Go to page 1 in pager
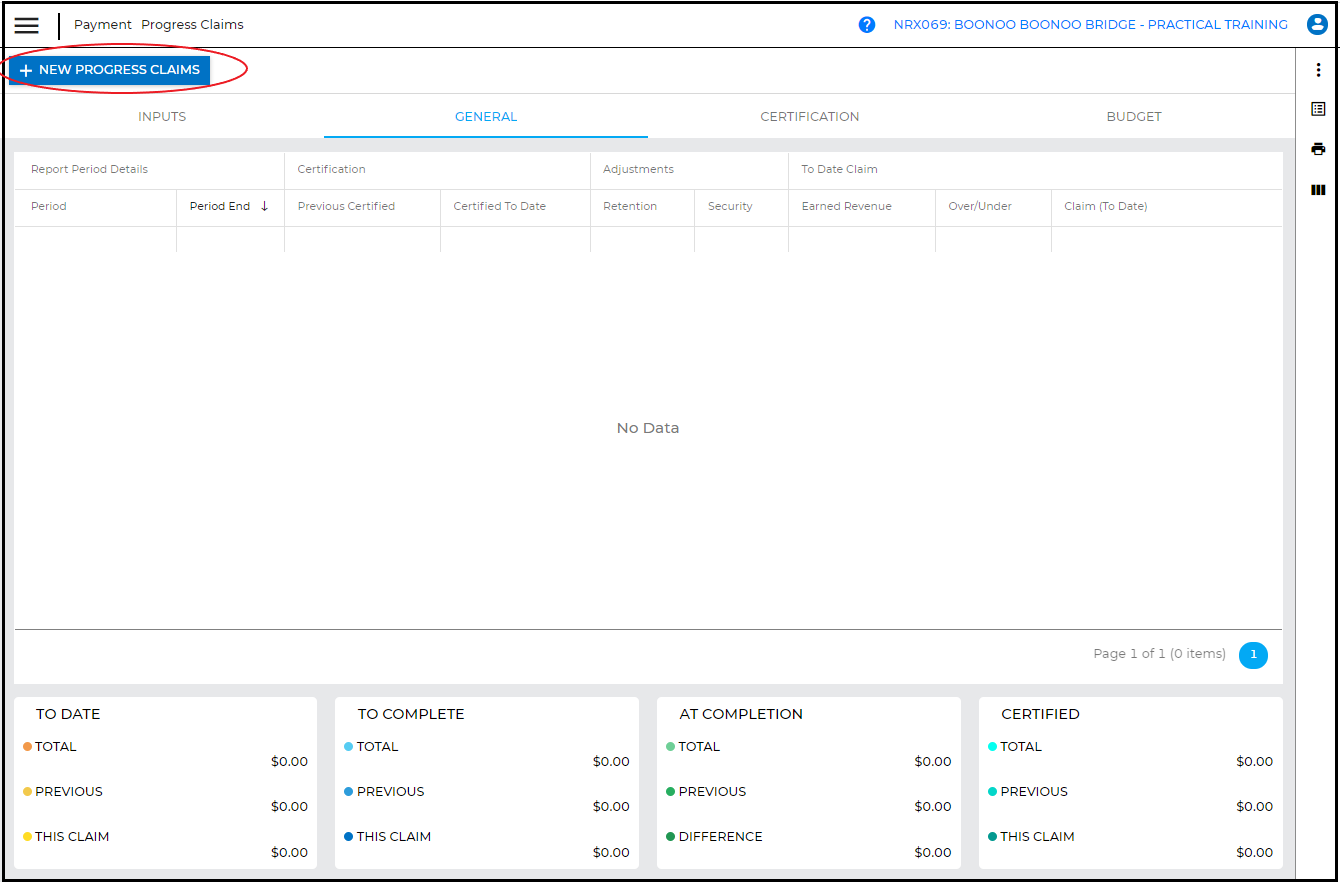Screen dimensions: 1340x882 (1253, 655)
